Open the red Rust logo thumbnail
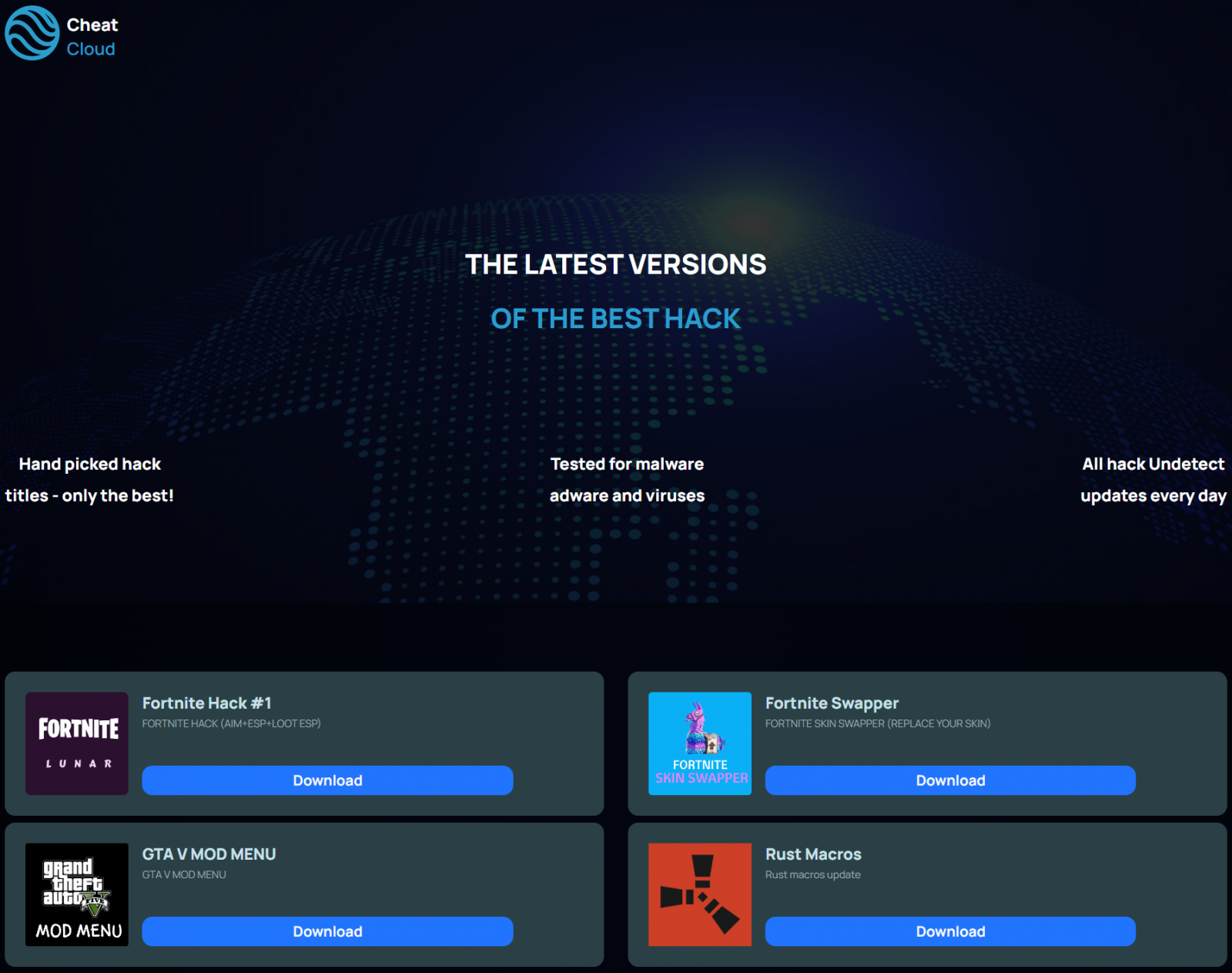 point(700,894)
